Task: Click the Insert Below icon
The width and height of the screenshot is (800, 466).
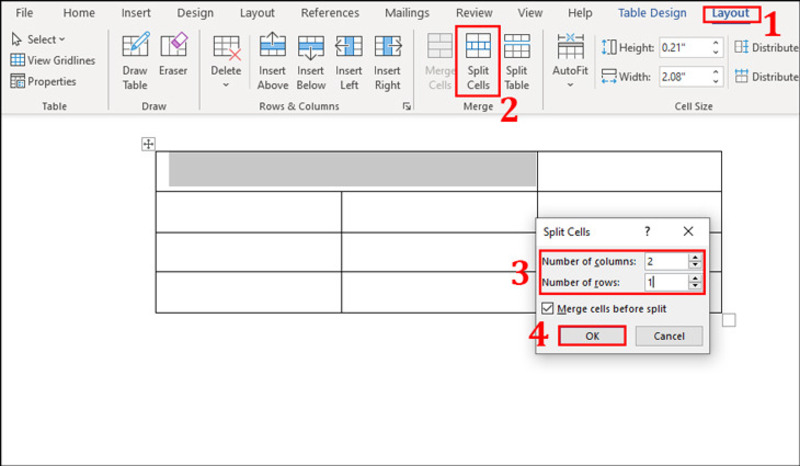Action: [x=311, y=61]
